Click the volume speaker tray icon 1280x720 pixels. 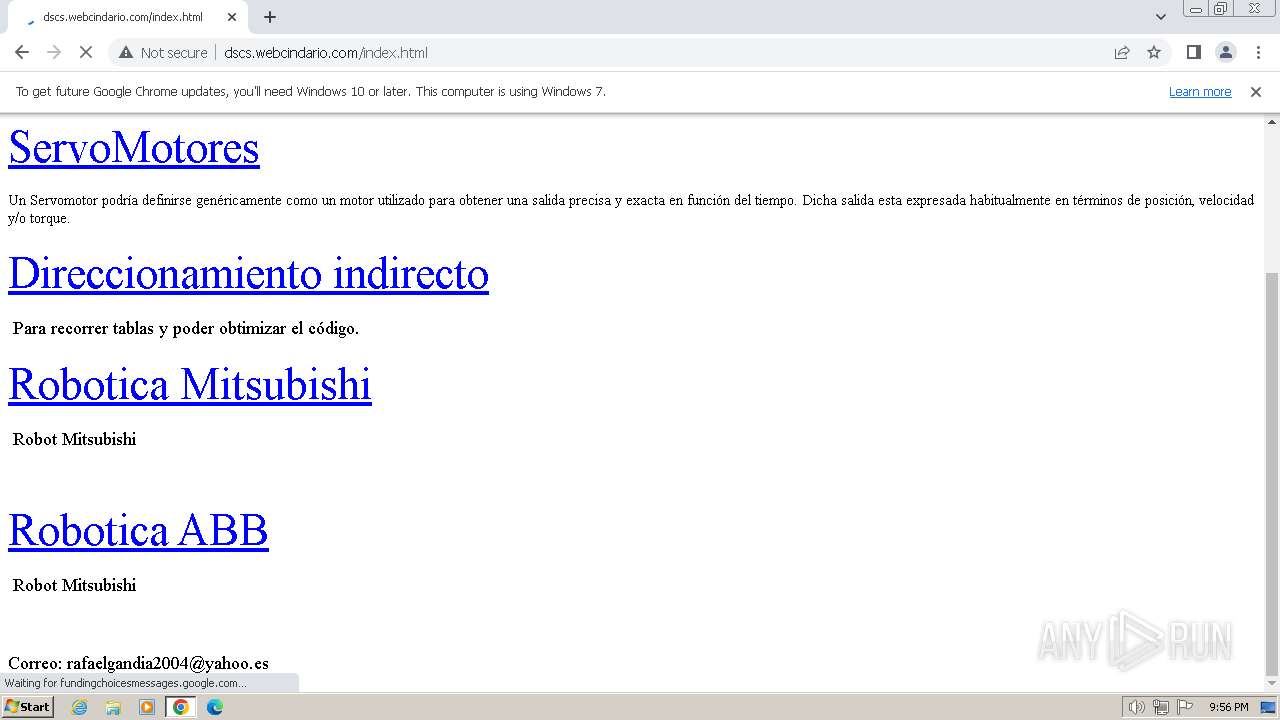click(1137, 707)
